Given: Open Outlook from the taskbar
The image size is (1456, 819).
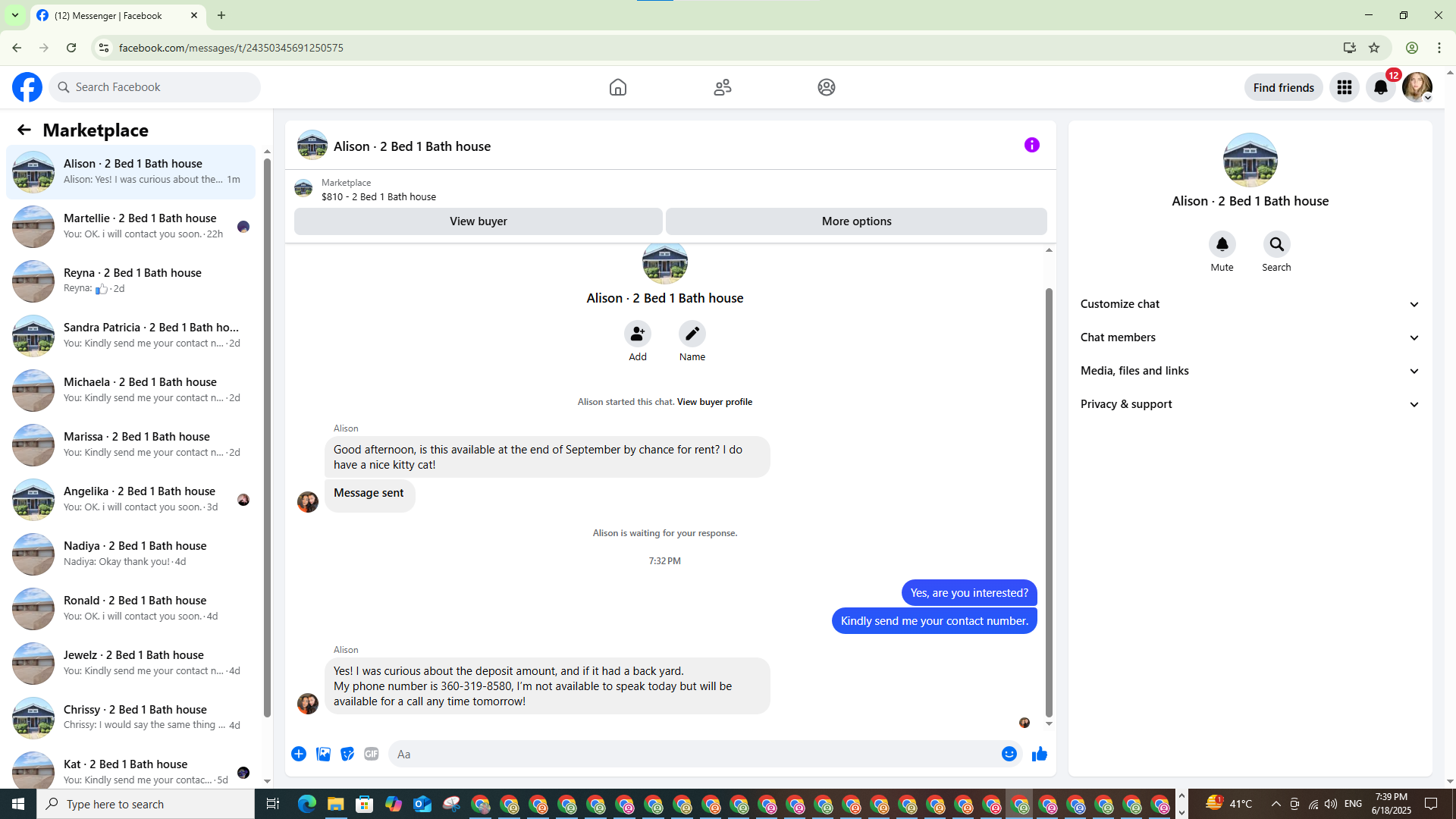Looking at the screenshot, I should tap(422, 804).
